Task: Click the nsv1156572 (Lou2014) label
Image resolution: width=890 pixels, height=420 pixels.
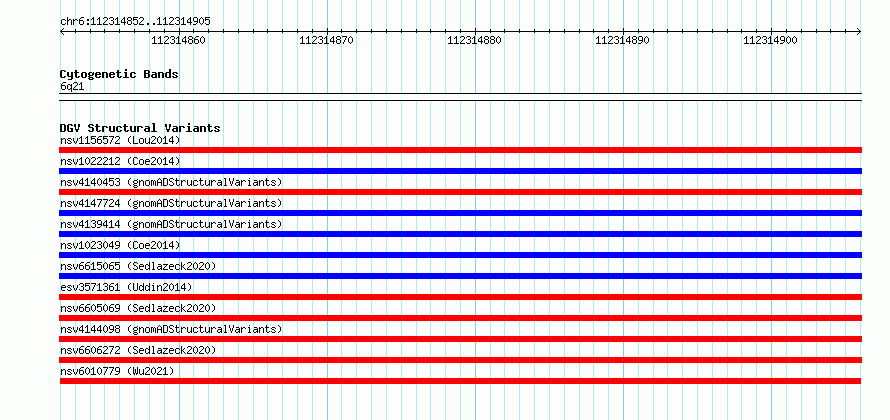Action: click(x=120, y=140)
